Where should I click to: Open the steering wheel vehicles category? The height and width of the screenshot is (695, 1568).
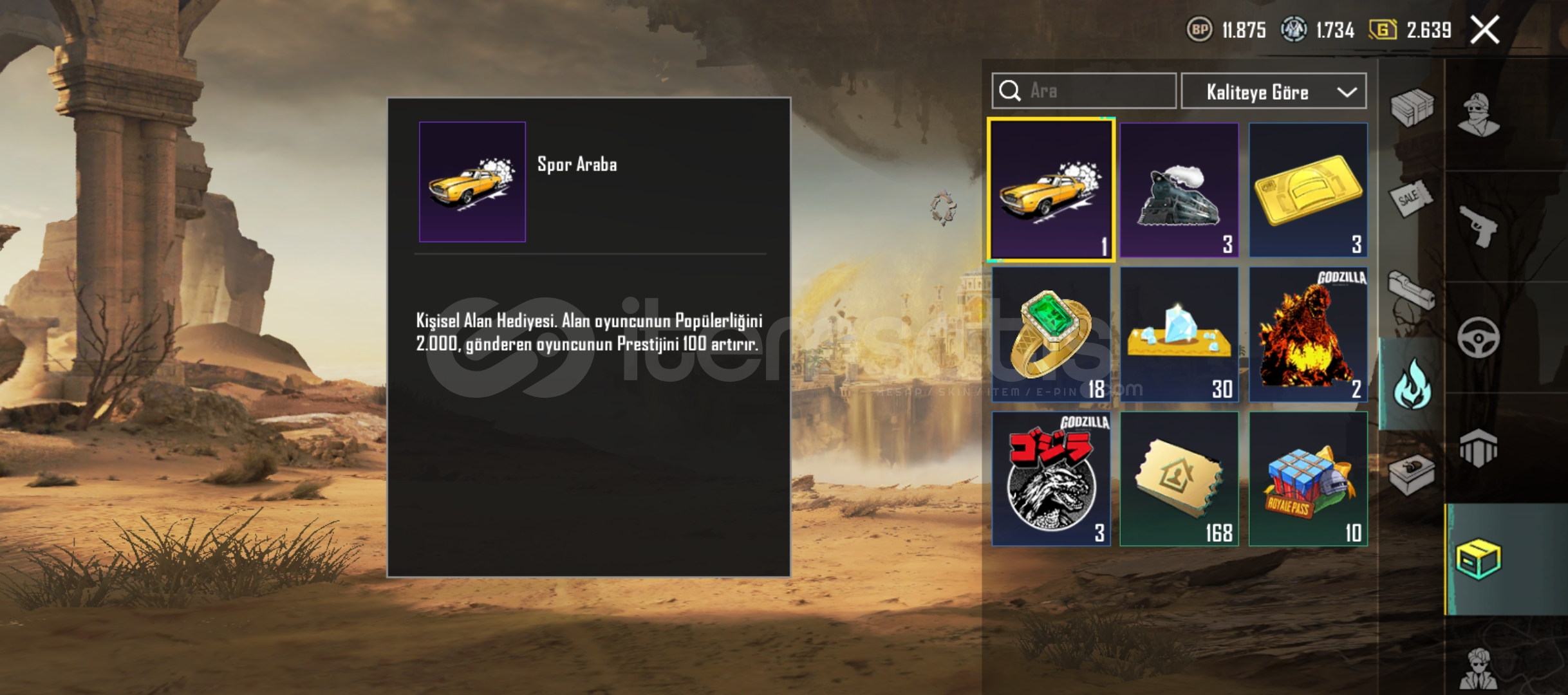point(1479,337)
